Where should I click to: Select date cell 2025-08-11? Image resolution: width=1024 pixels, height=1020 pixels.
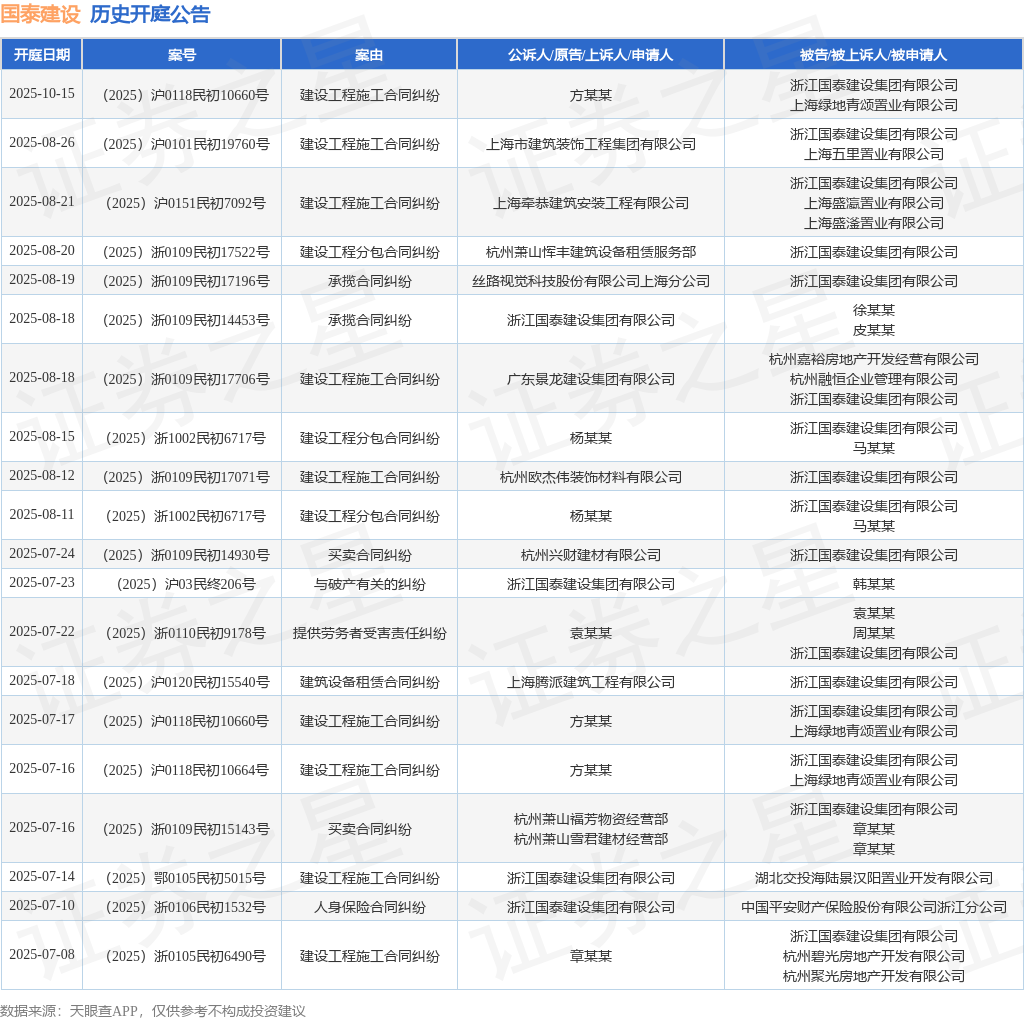[x=42, y=515]
